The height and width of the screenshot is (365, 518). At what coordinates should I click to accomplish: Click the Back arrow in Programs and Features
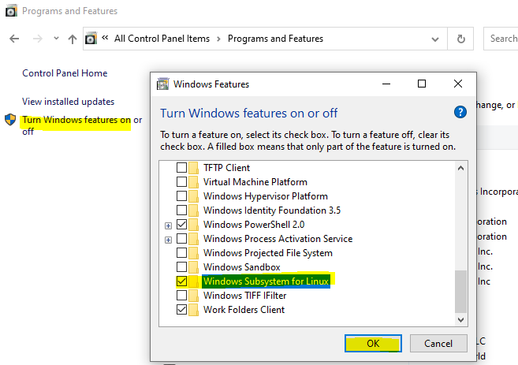[14, 39]
